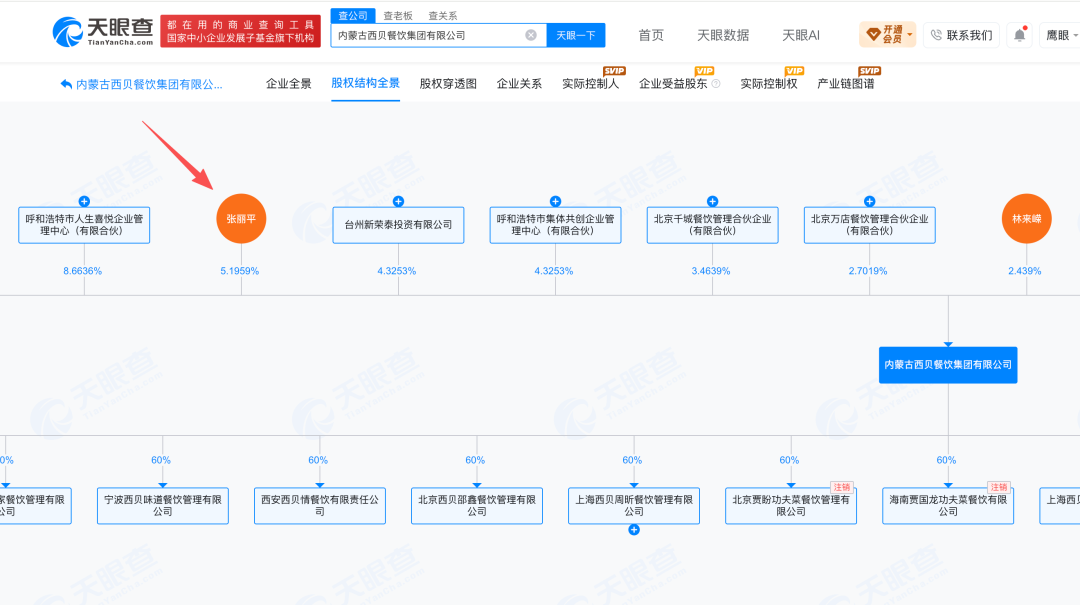Open 产业链图谱 tab
This screenshot has width=1080, height=605.
pos(845,83)
